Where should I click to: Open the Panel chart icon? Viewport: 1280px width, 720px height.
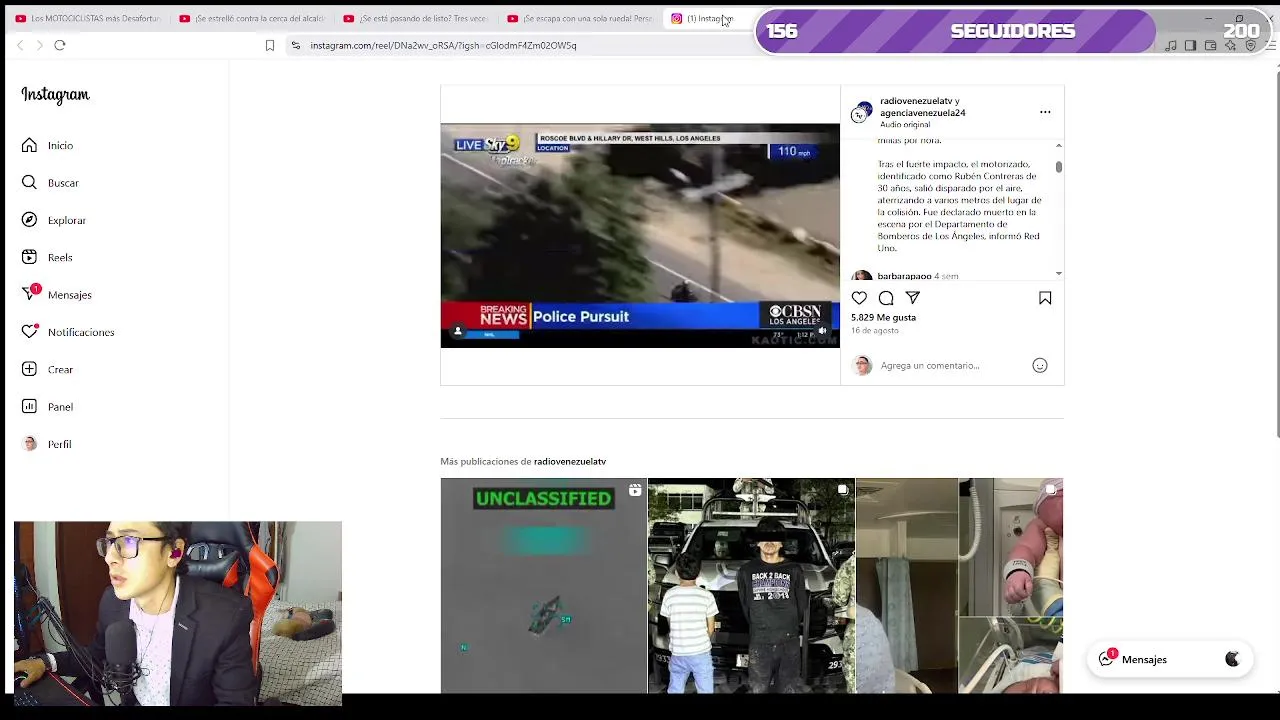tap(29, 406)
